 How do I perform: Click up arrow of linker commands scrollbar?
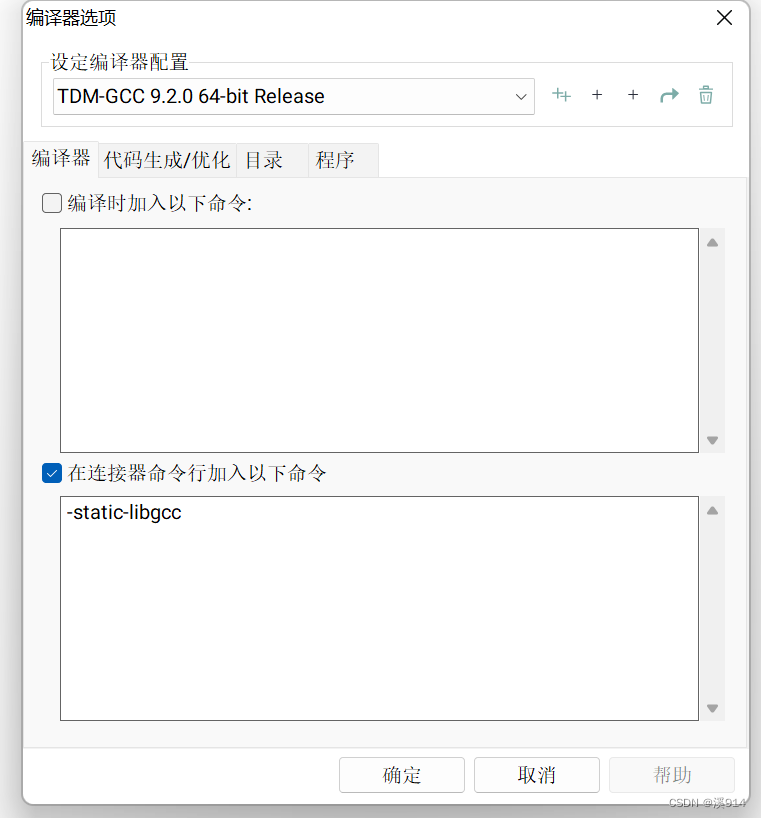click(712, 511)
